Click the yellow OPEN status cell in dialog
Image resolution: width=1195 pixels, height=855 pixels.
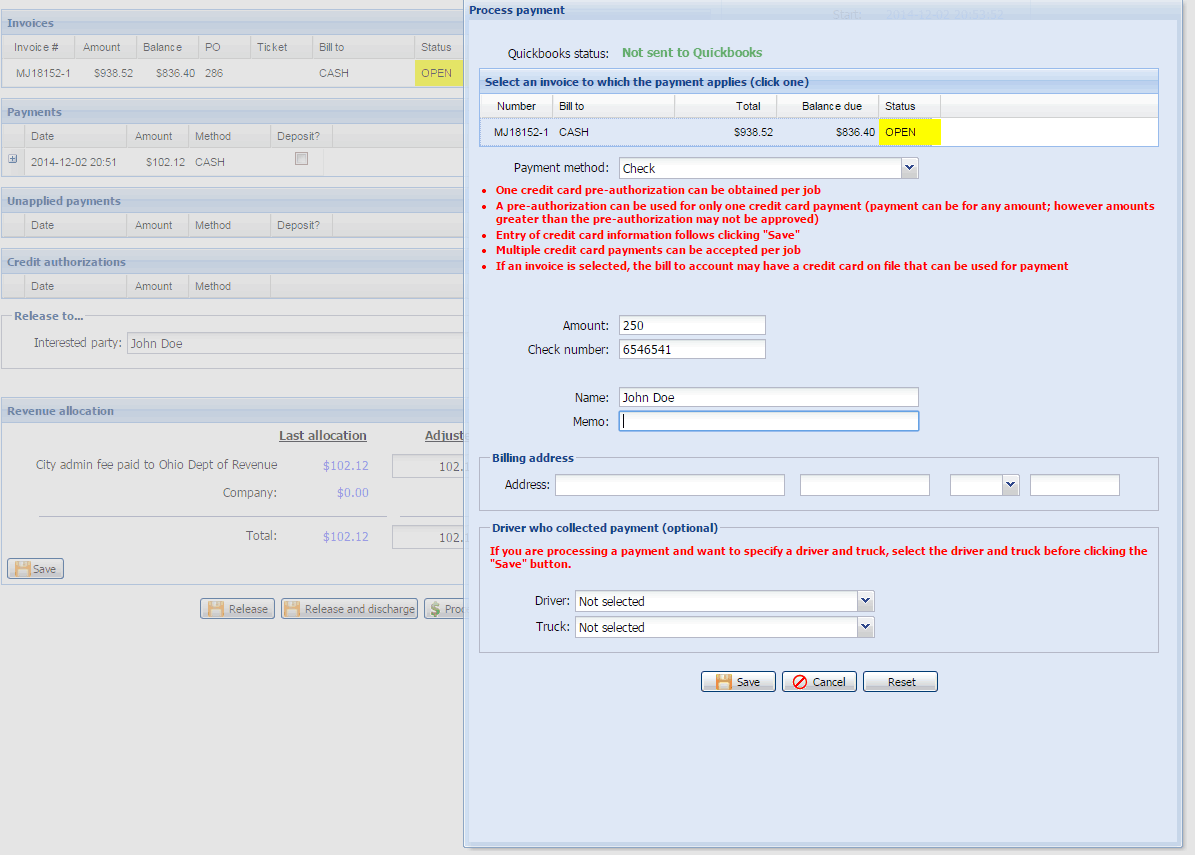[x=909, y=132]
